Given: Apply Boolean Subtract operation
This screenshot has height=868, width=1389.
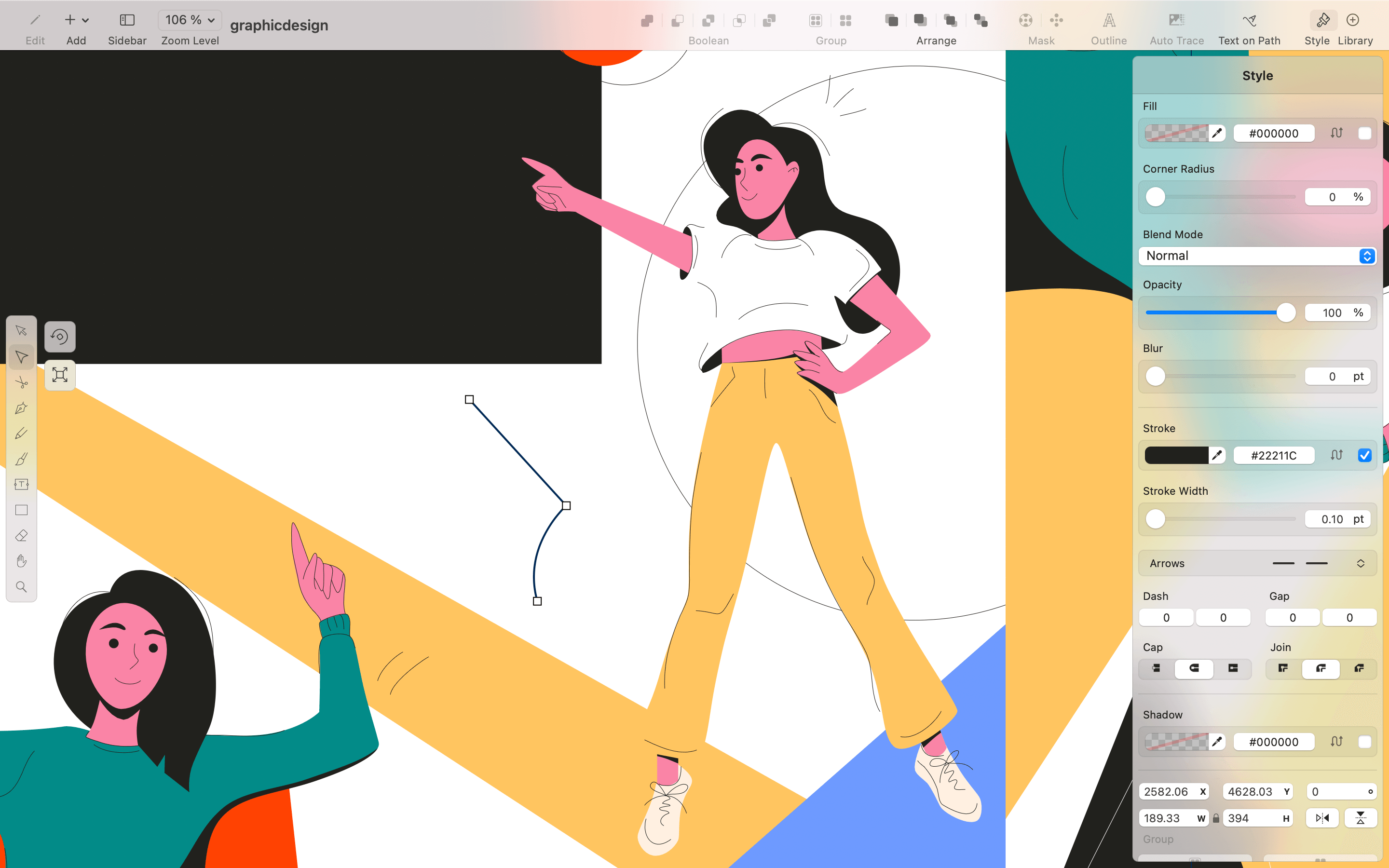Looking at the screenshot, I should click(678, 21).
